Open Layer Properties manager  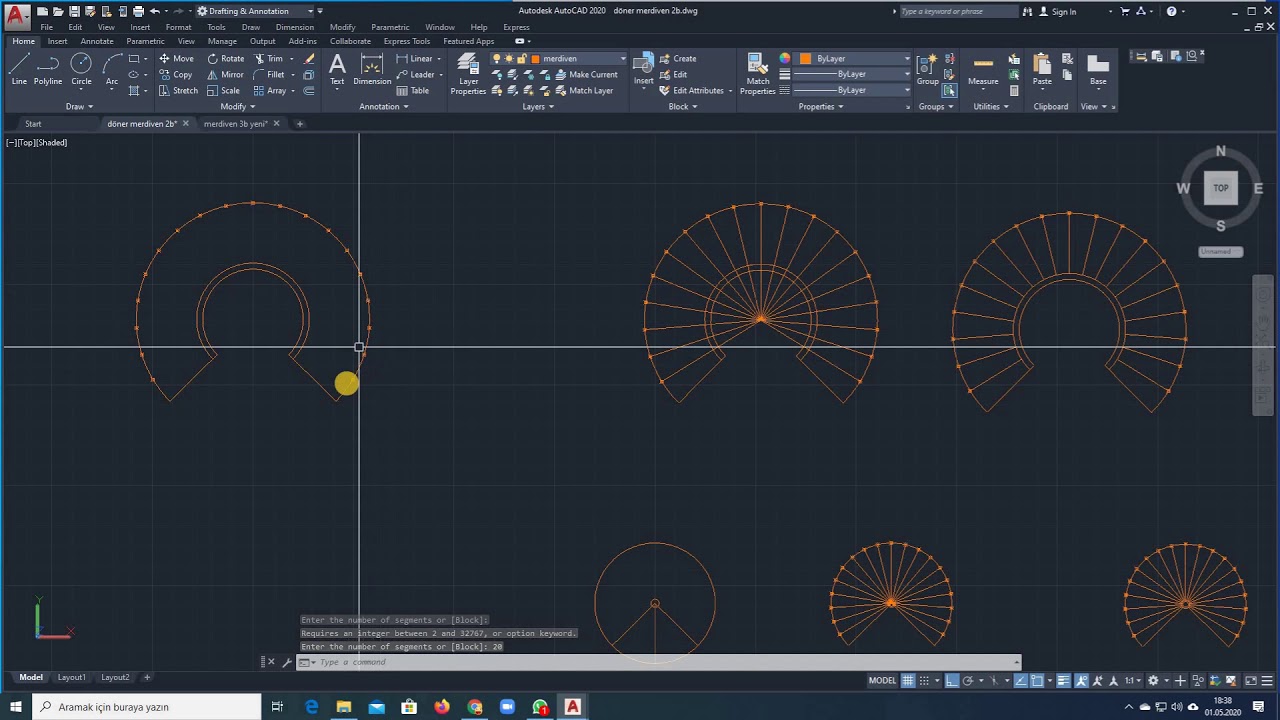click(468, 74)
